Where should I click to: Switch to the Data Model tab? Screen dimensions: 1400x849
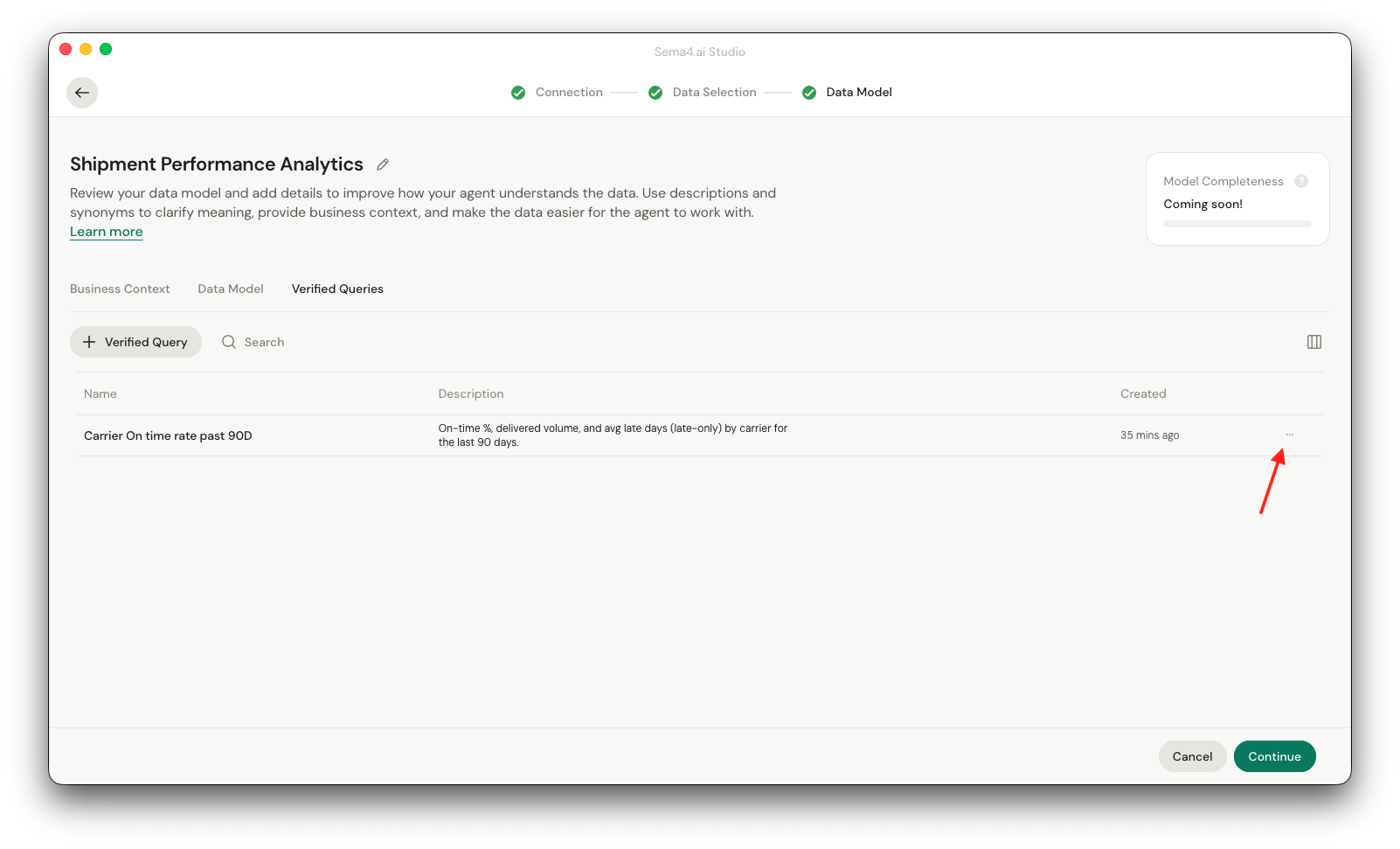231,289
